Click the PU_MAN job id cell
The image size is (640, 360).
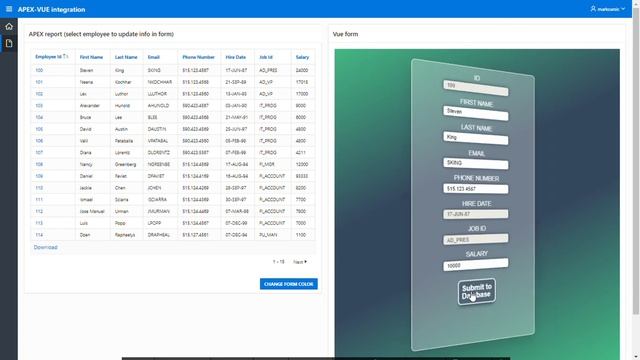(x=268, y=235)
